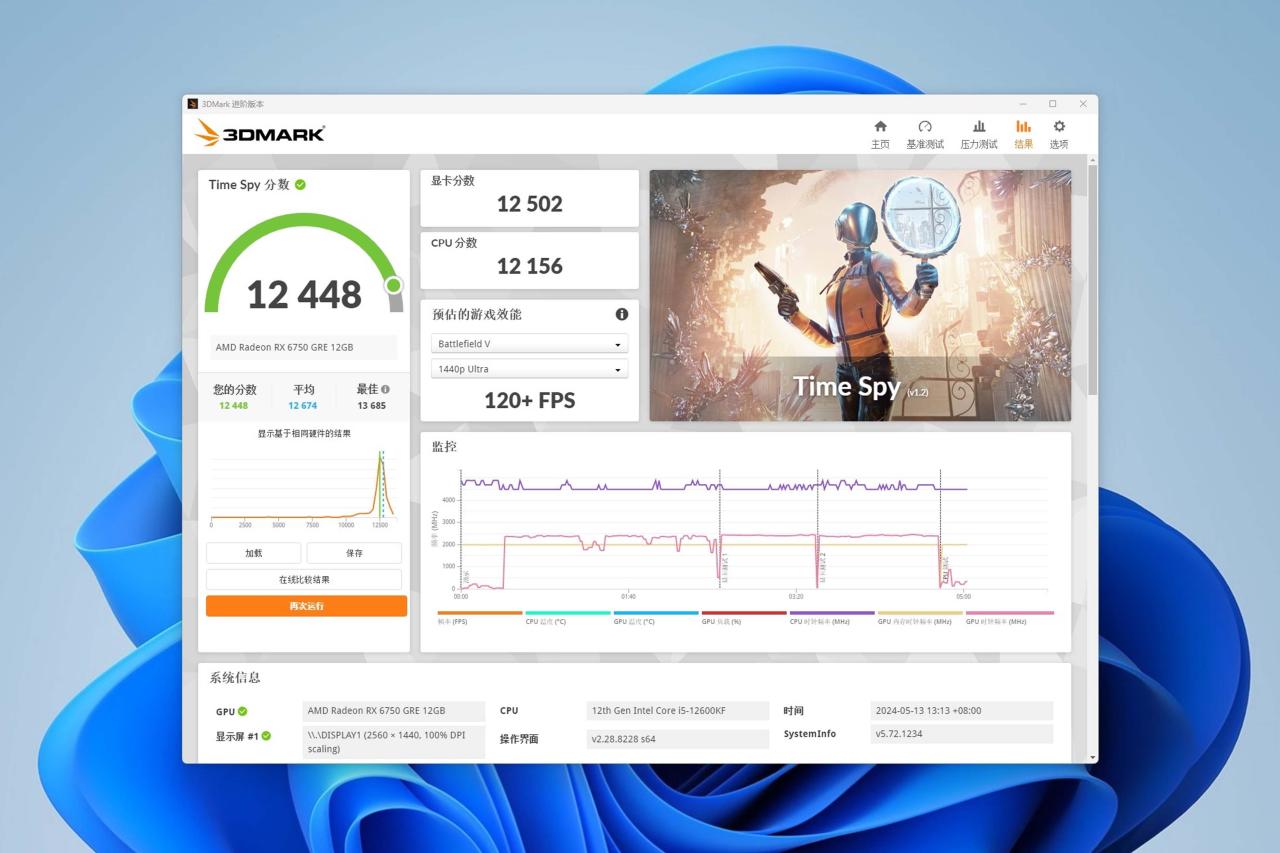This screenshot has width=1280, height=853.
Task: Click the GPU name field below the gauge
Action: [304, 347]
